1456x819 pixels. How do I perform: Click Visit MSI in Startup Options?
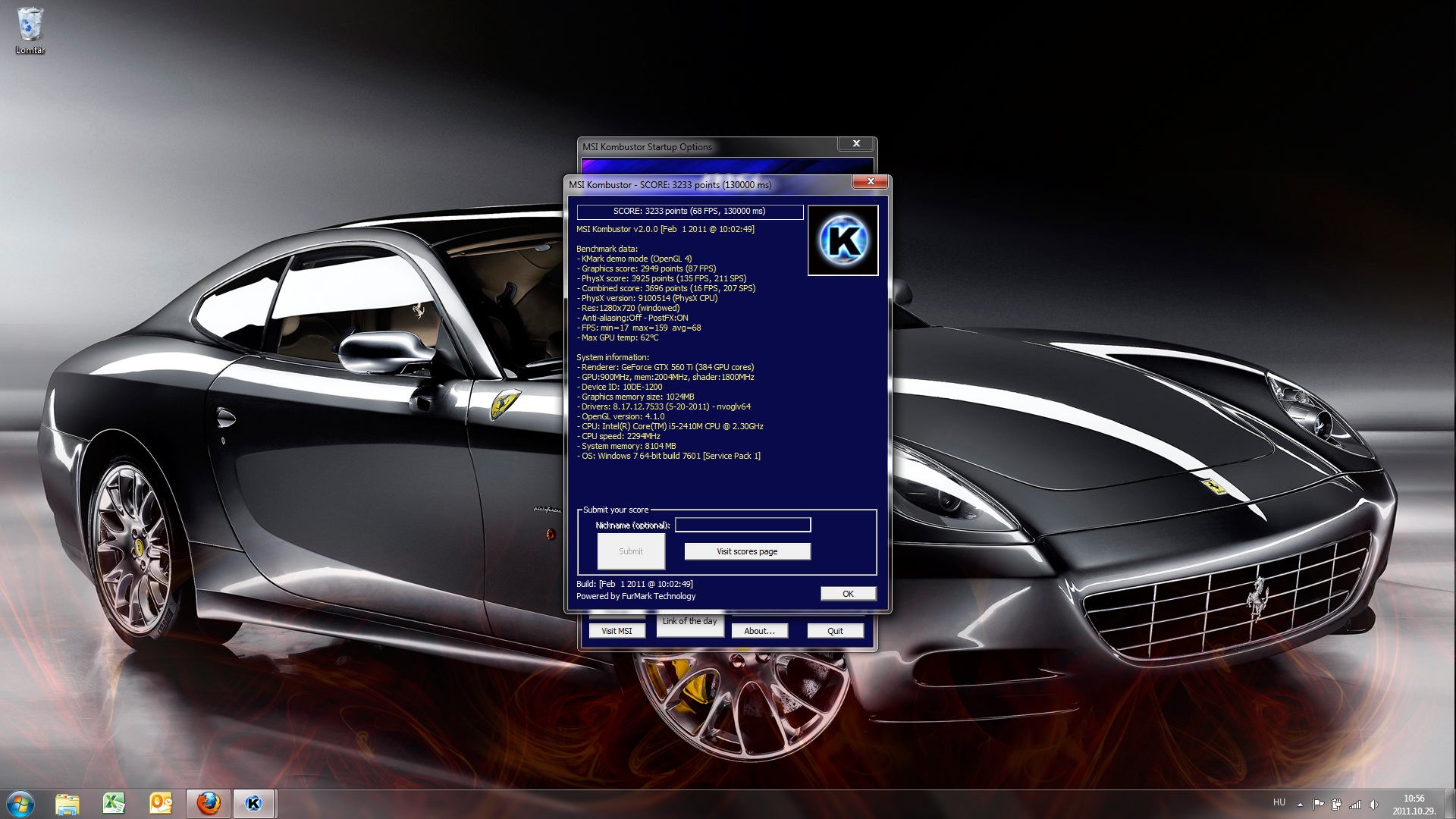click(x=617, y=631)
